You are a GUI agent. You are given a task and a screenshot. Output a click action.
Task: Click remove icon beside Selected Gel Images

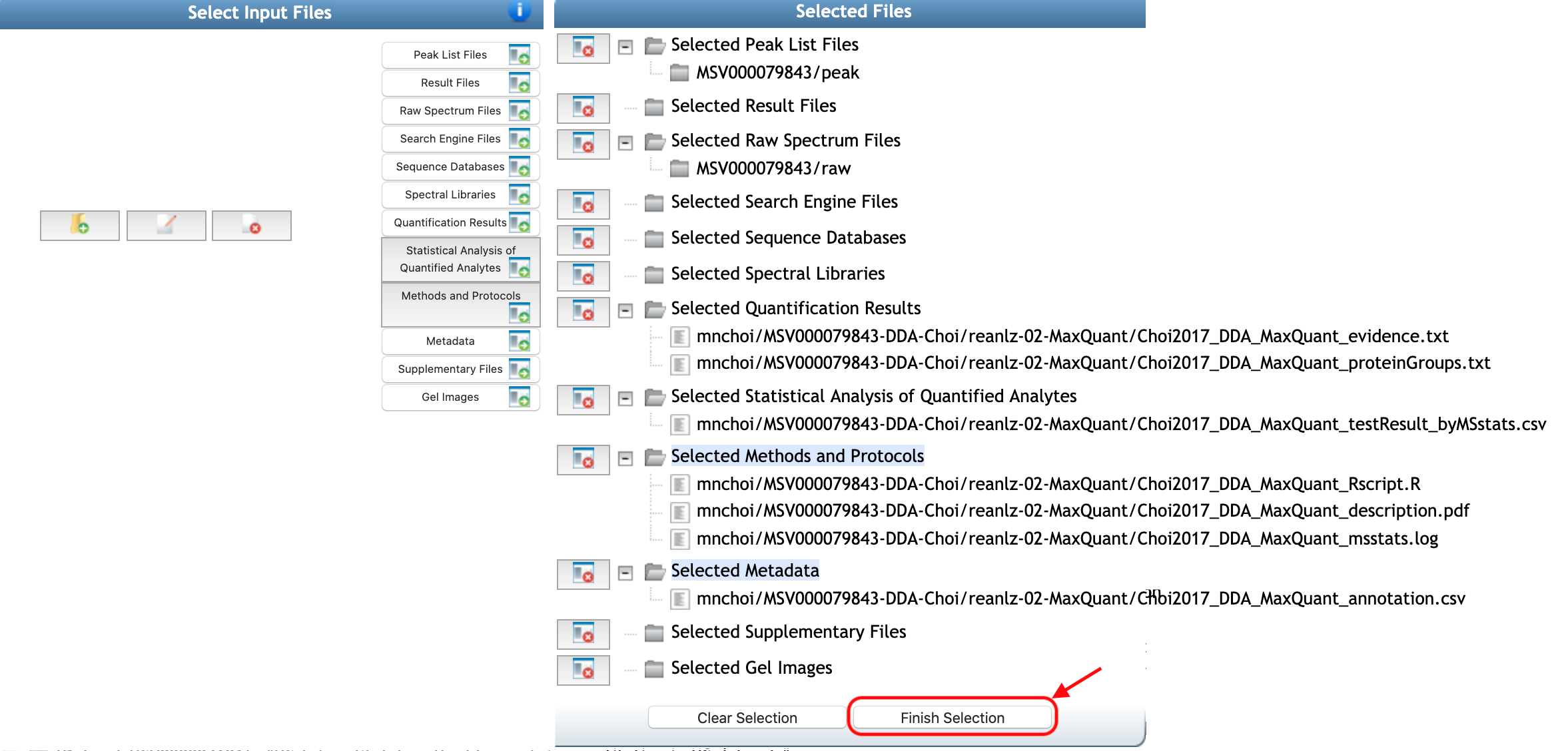[583, 670]
